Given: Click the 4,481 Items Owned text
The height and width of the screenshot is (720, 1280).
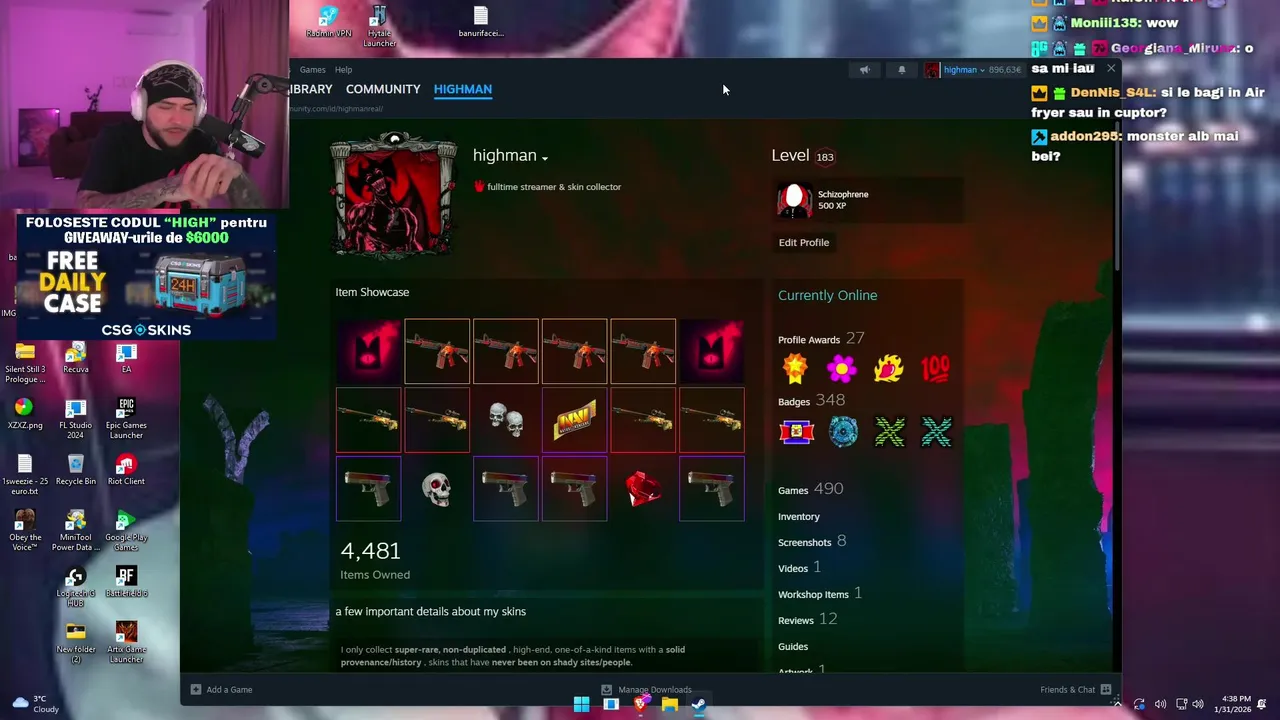Looking at the screenshot, I should [375, 560].
